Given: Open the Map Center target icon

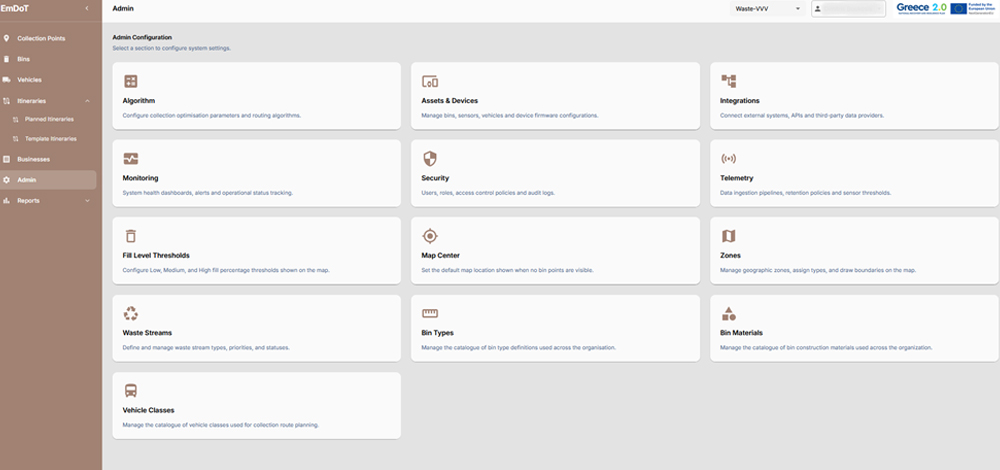Looking at the screenshot, I should [430, 236].
